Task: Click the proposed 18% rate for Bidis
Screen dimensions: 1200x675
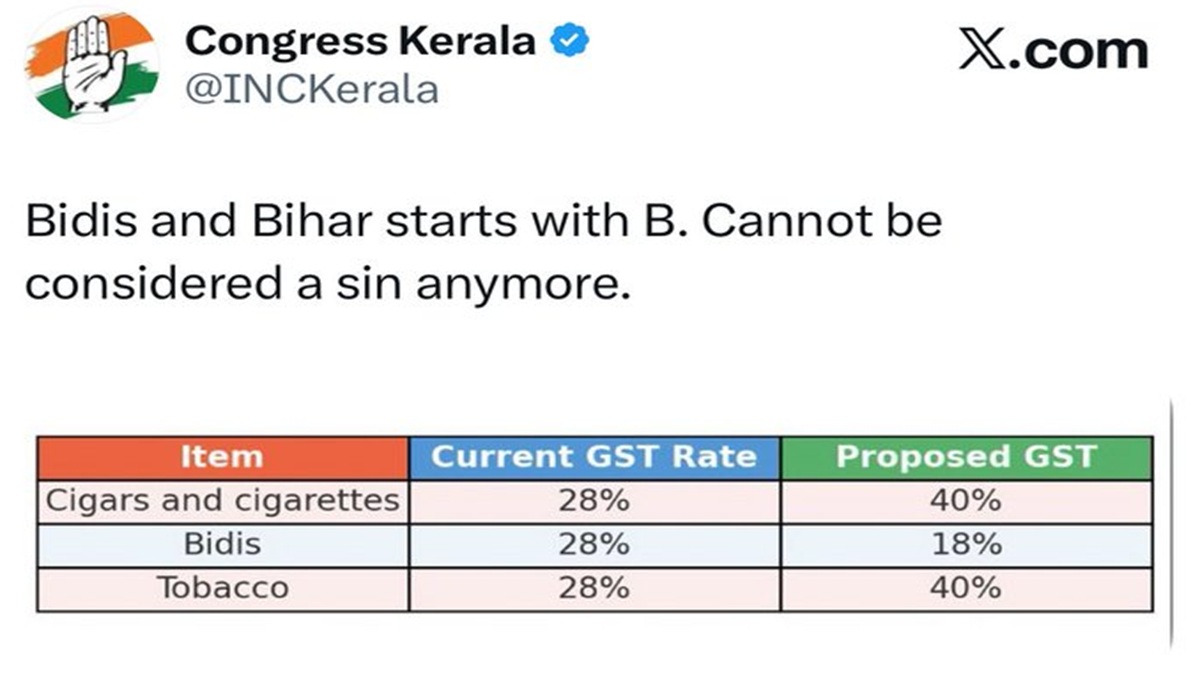Action: pyautogui.click(x=966, y=544)
